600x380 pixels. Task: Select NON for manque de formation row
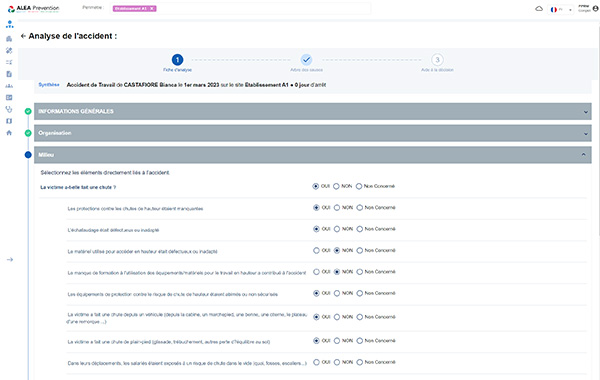pos(337,272)
